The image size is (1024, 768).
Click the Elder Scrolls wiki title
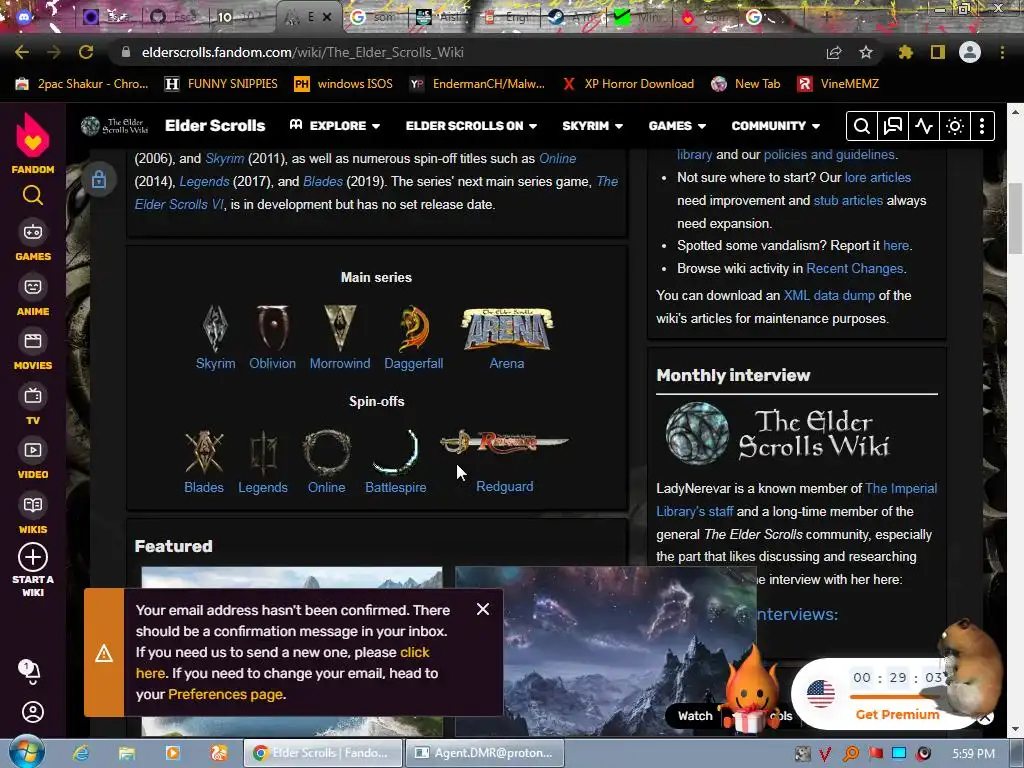tap(215, 126)
